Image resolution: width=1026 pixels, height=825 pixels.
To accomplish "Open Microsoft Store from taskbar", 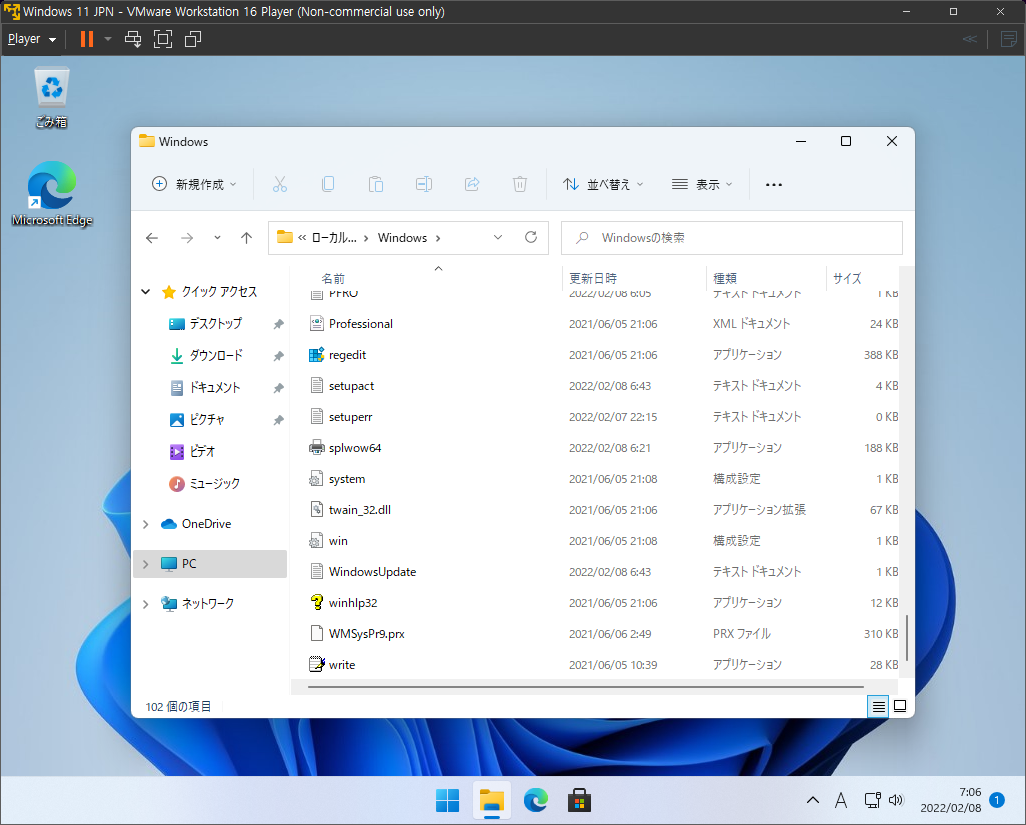I will [x=580, y=800].
